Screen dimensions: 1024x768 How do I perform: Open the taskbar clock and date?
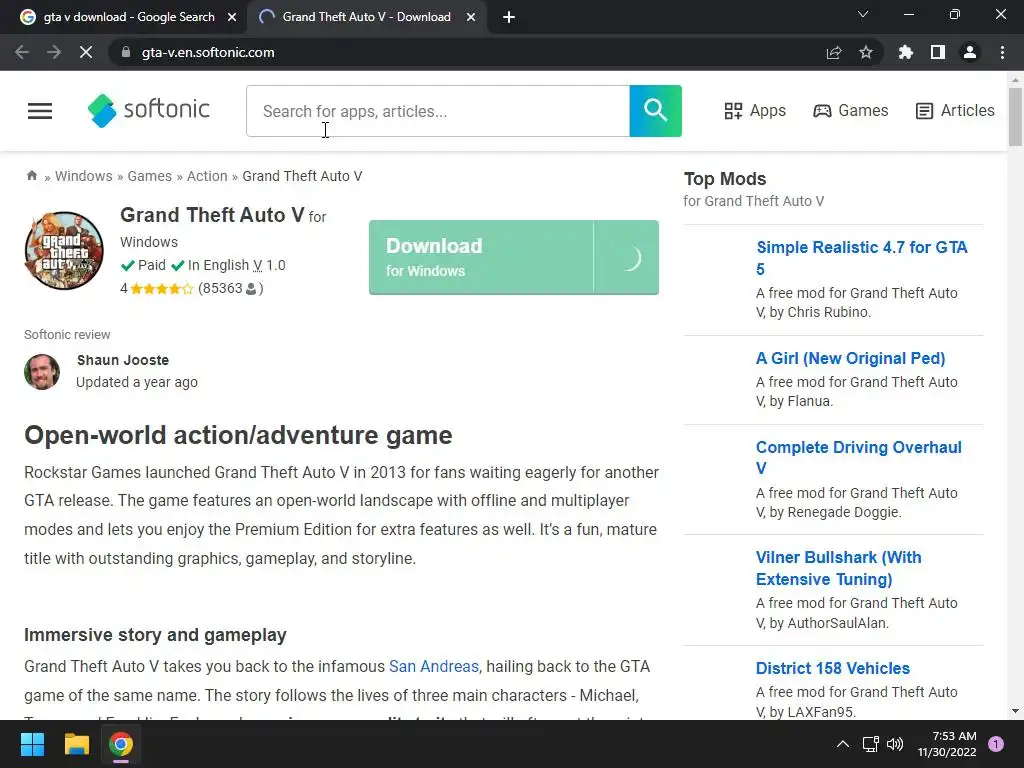click(947, 744)
